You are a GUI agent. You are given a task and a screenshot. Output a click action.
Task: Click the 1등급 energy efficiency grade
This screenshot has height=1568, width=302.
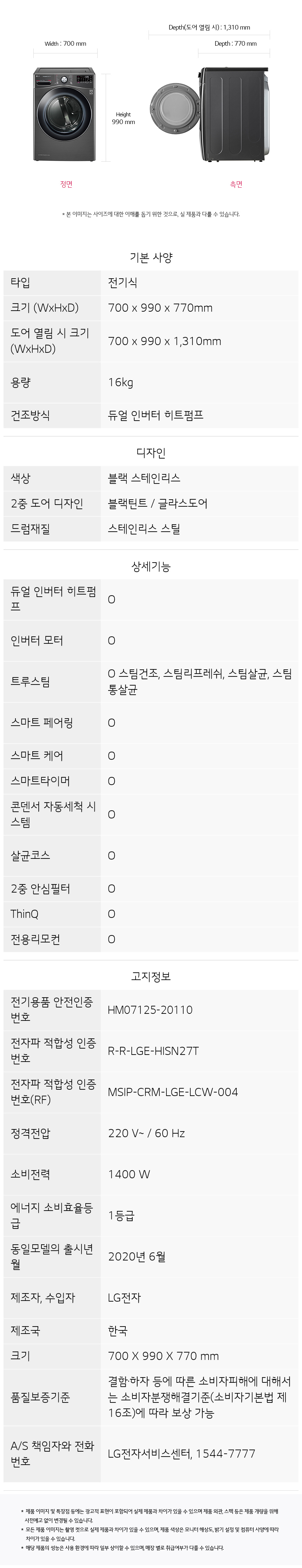[x=120, y=1216]
